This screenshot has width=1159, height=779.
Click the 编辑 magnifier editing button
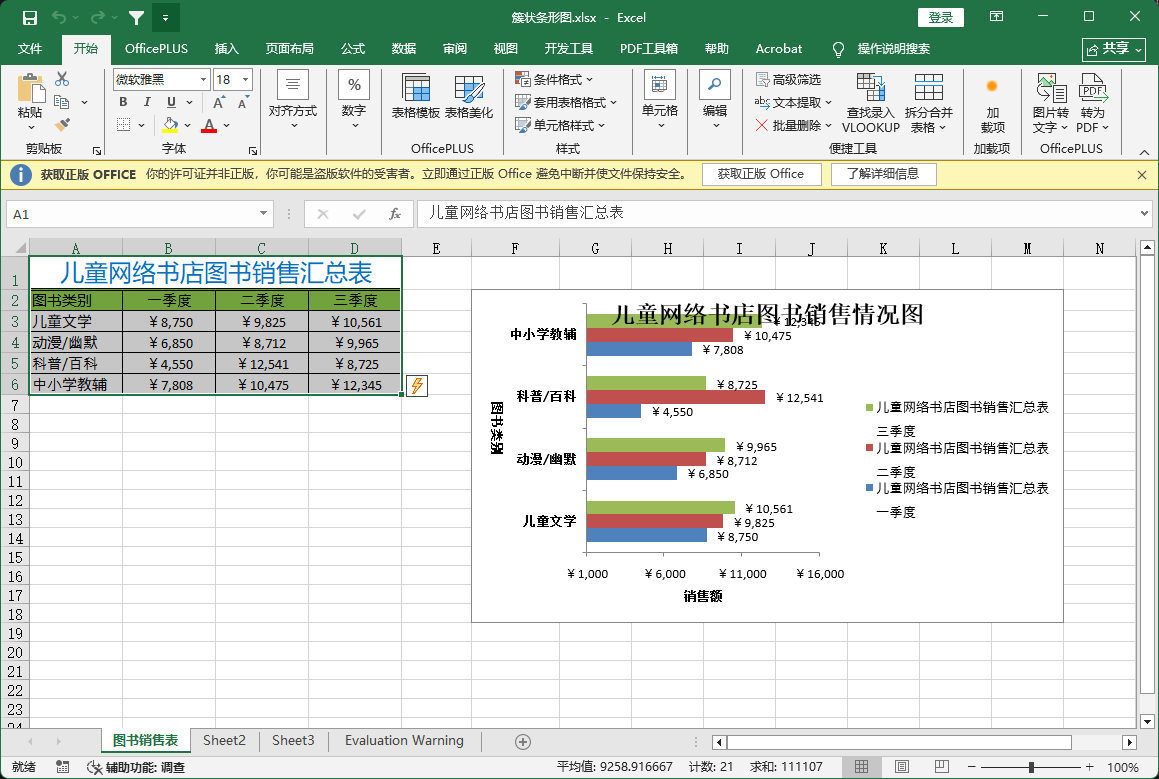pyautogui.click(x=715, y=100)
